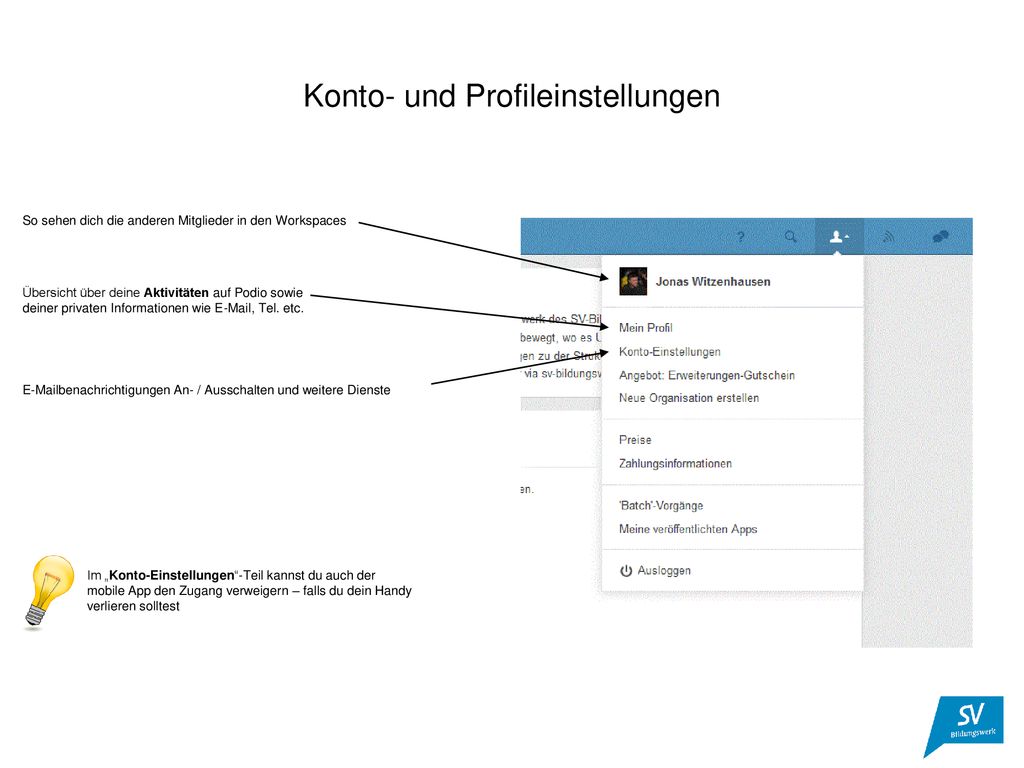1024x768 pixels.
Task: Click the SV Bildungswerk logo
Action: [964, 726]
